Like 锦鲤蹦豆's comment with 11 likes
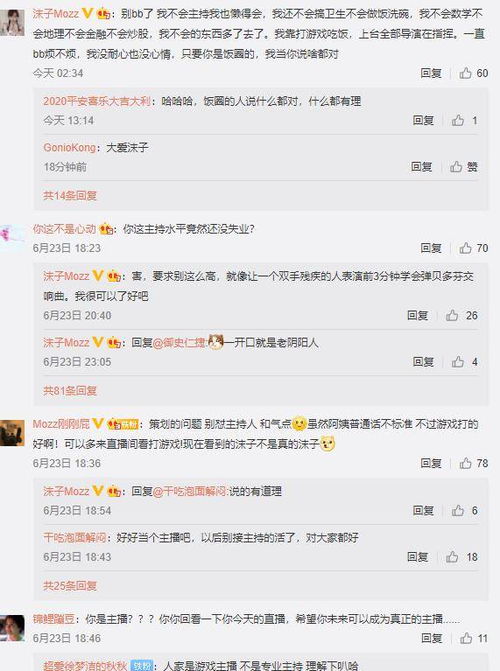500x671 pixels. 473,638
